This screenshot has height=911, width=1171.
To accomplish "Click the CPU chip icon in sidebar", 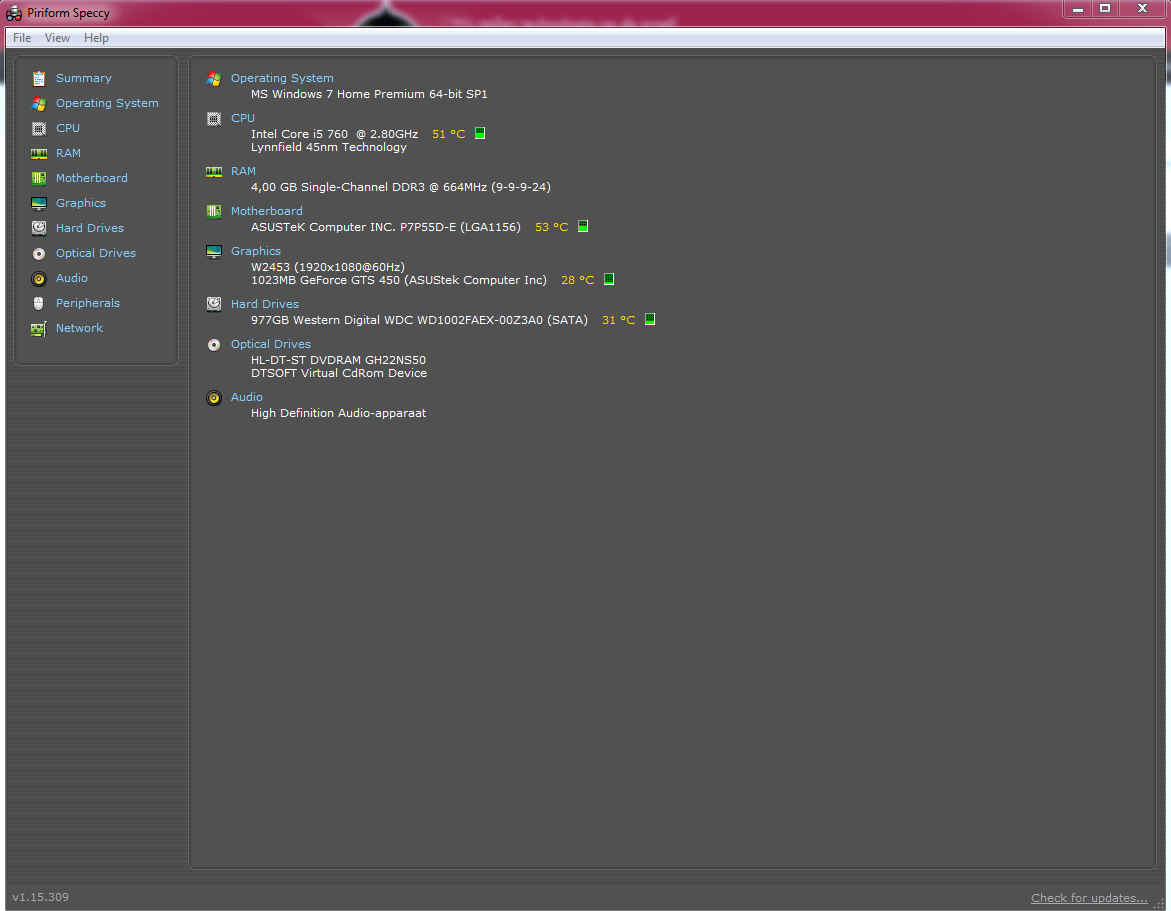I will [39, 128].
